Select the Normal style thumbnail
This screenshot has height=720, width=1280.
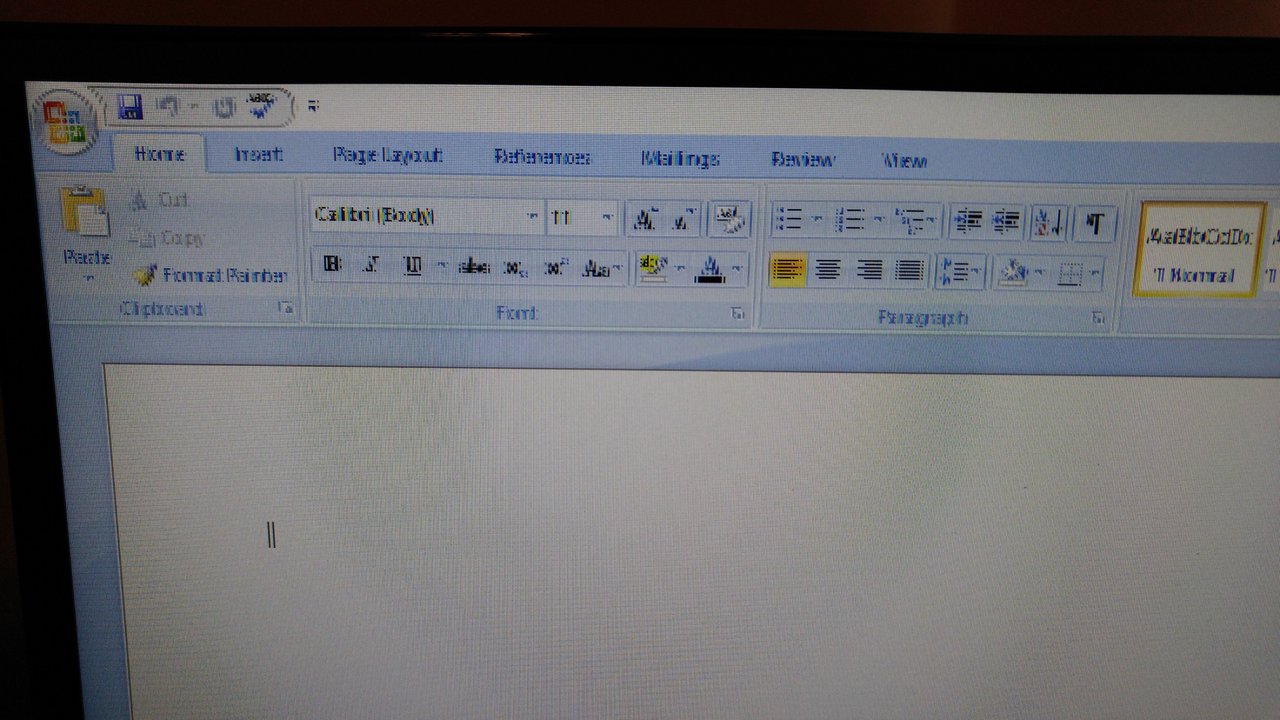tap(1199, 250)
